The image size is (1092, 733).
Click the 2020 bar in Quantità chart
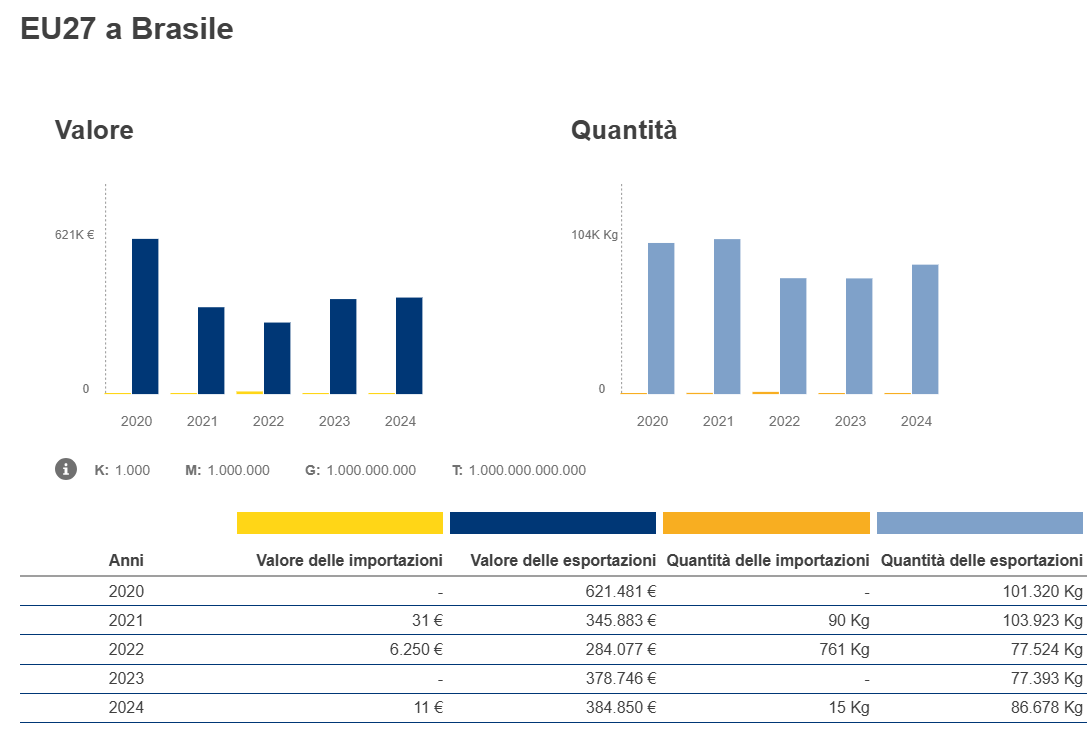click(661, 318)
